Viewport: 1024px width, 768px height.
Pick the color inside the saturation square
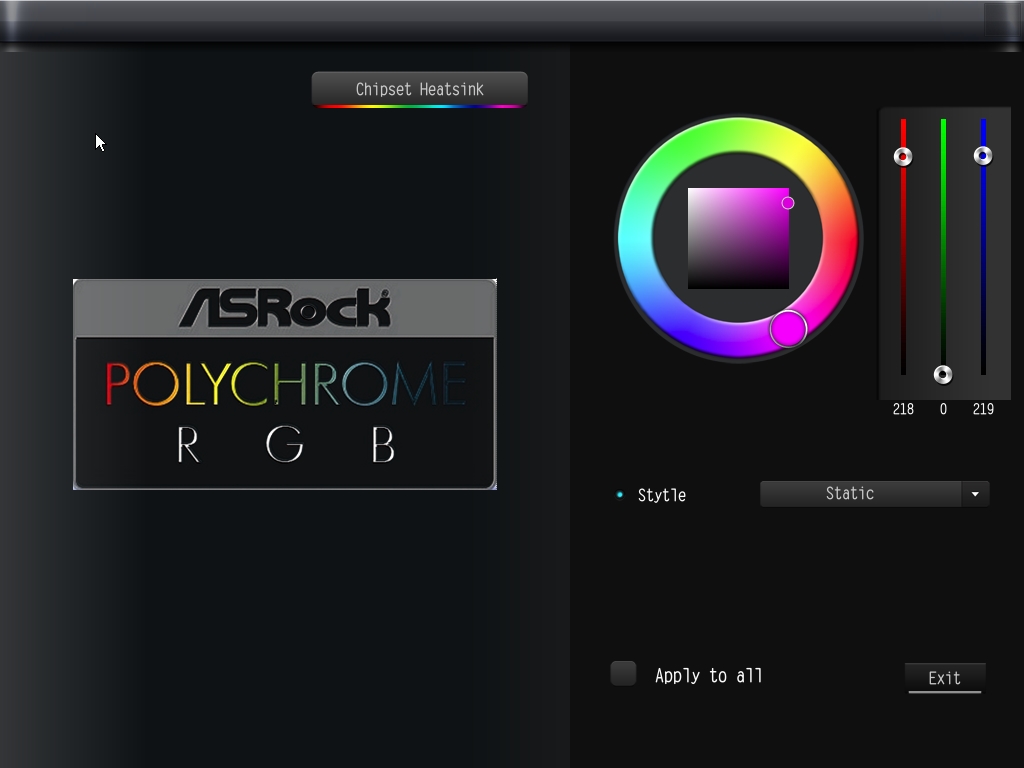click(738, 238)
